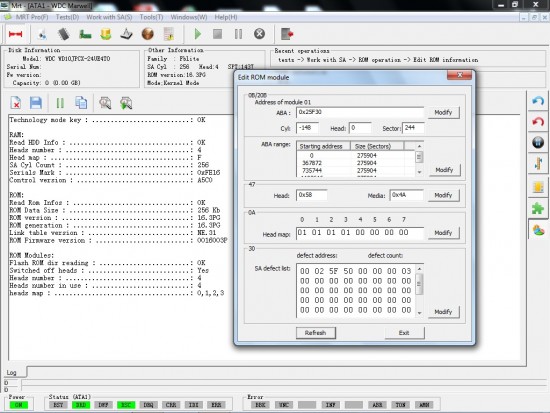Pause log output with green bars icon
550x413 pixels.
60,103
